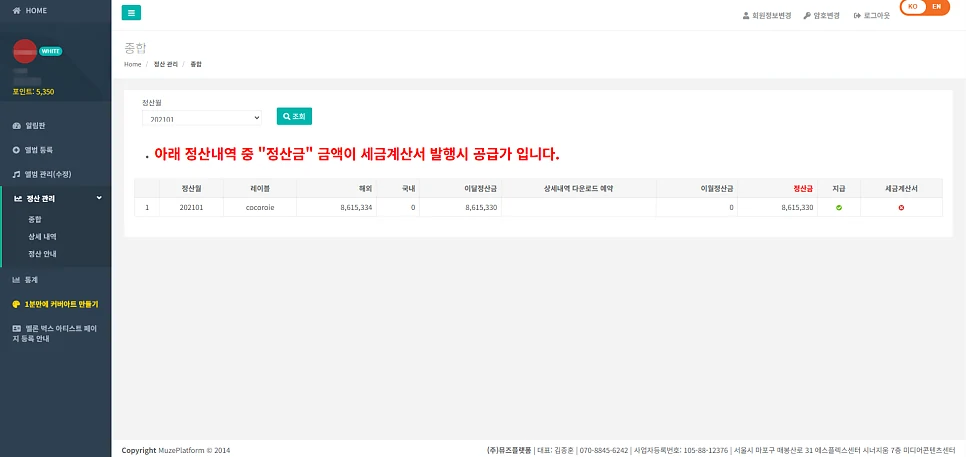Click the 정산월 column header

pyautogui.click(x=191, y=188)
